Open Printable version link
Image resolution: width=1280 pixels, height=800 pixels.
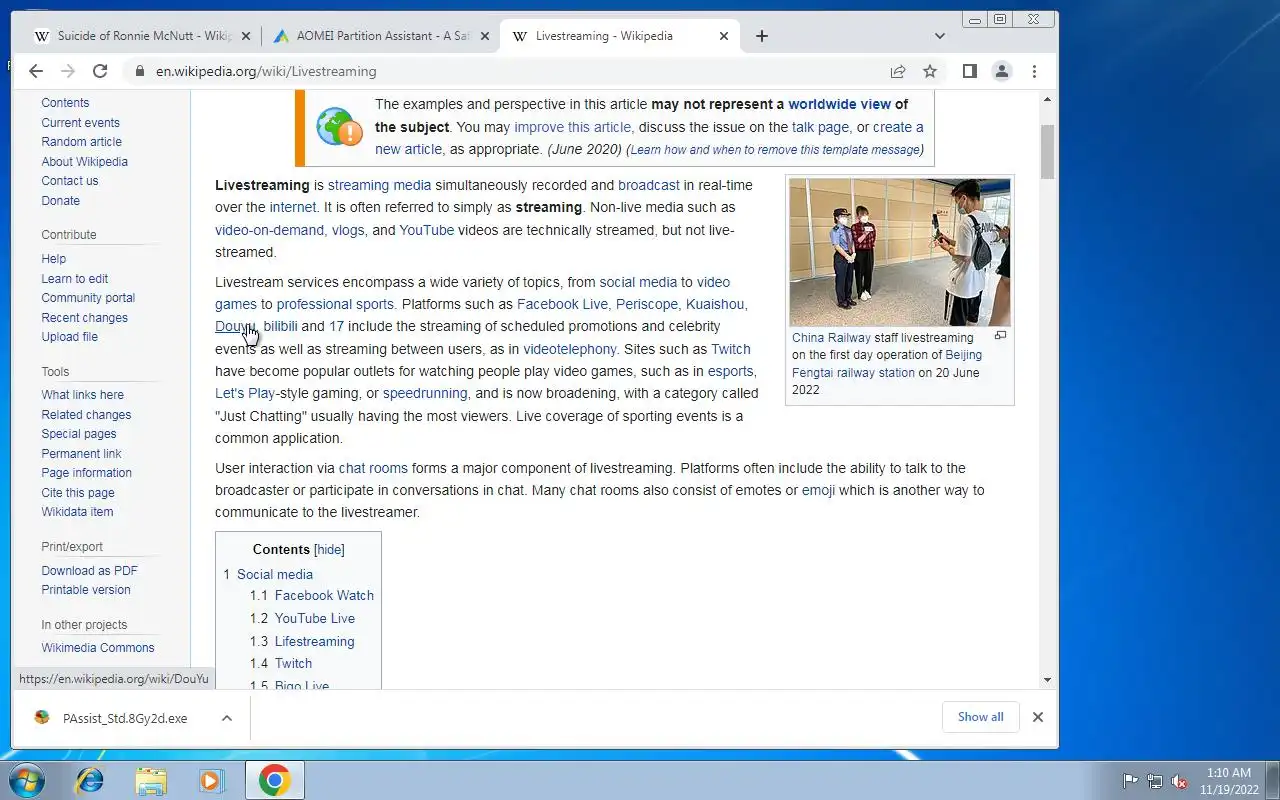pos(86,589)
